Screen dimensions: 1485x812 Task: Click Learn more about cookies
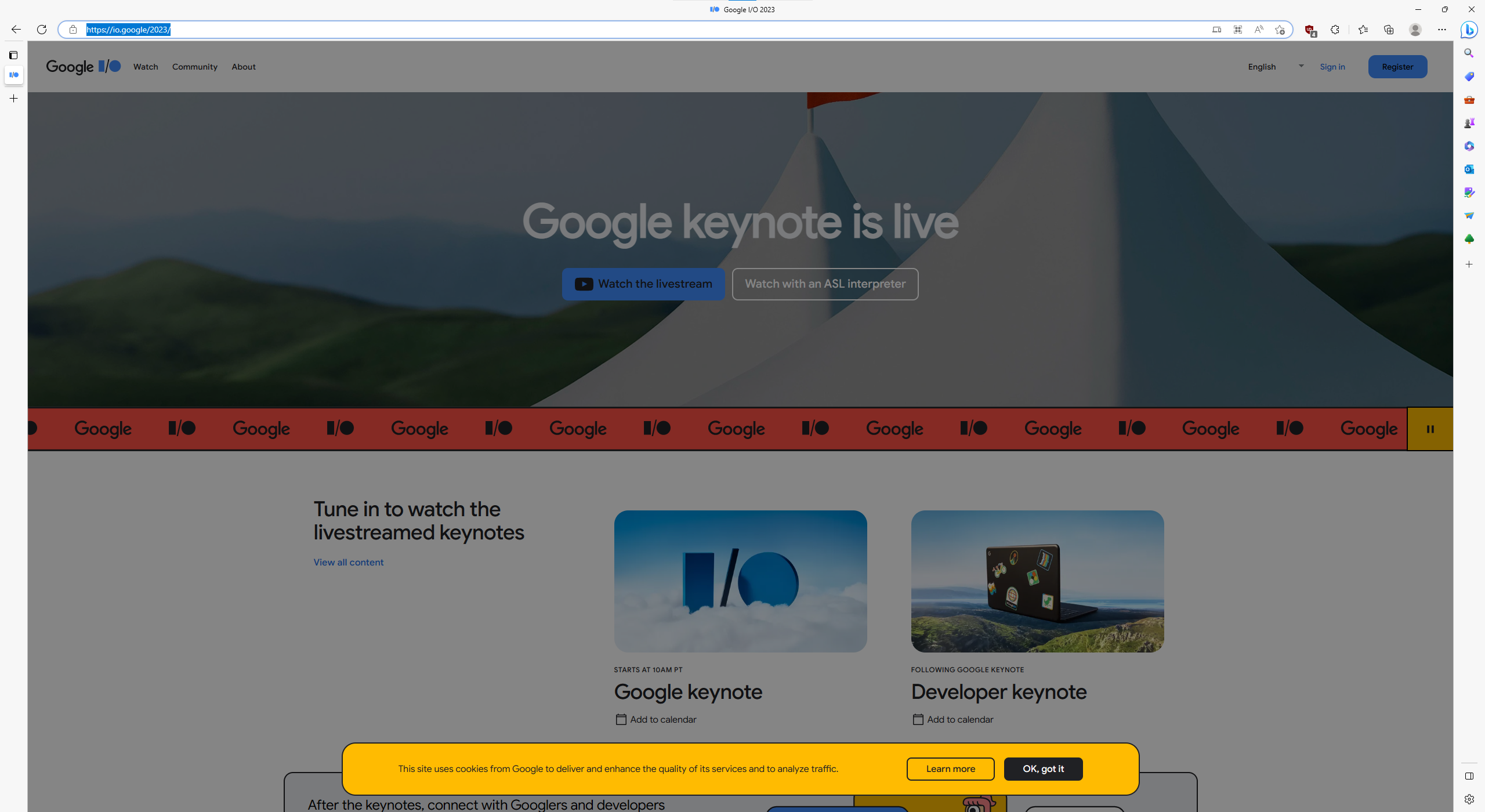pos(951,769)
